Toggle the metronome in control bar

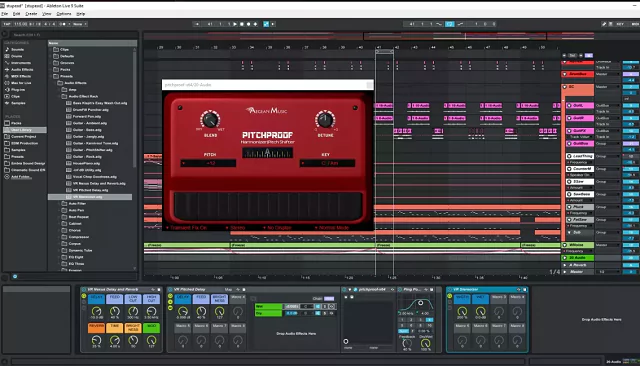tap(62, 24)
